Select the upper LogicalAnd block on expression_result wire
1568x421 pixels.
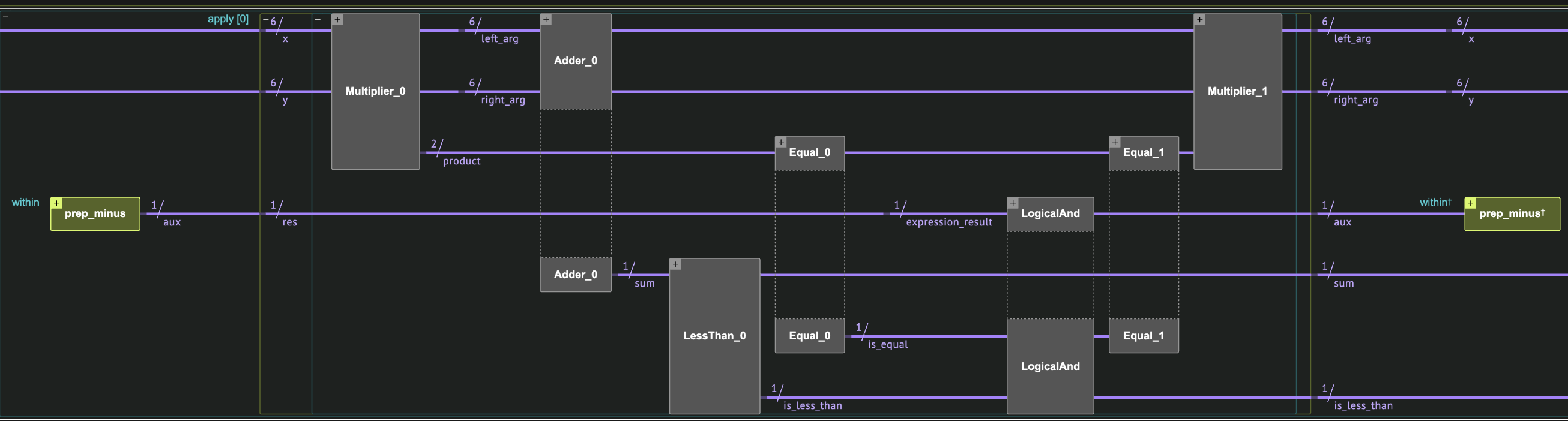pos(1051,214)
